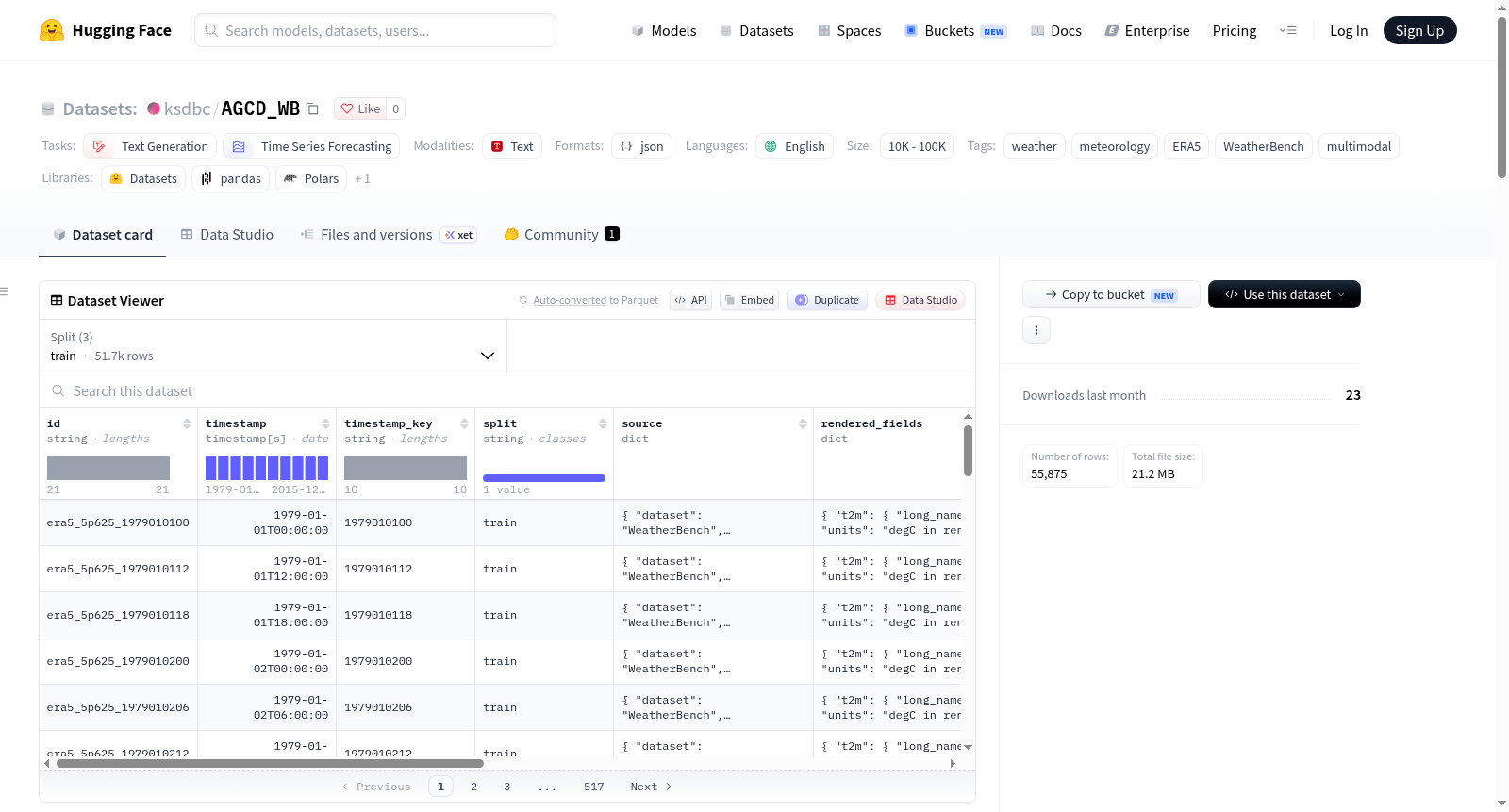Image resolution: width=1509 pixels, height=812 pixels.
Task: Go to Models in navigation
Action: click(664, 30)
